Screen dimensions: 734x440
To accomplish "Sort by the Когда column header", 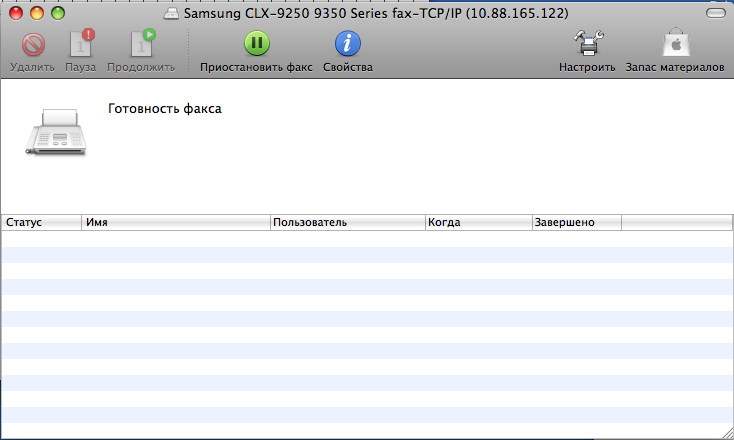I will pyautogui.click(x=479, y=222).
